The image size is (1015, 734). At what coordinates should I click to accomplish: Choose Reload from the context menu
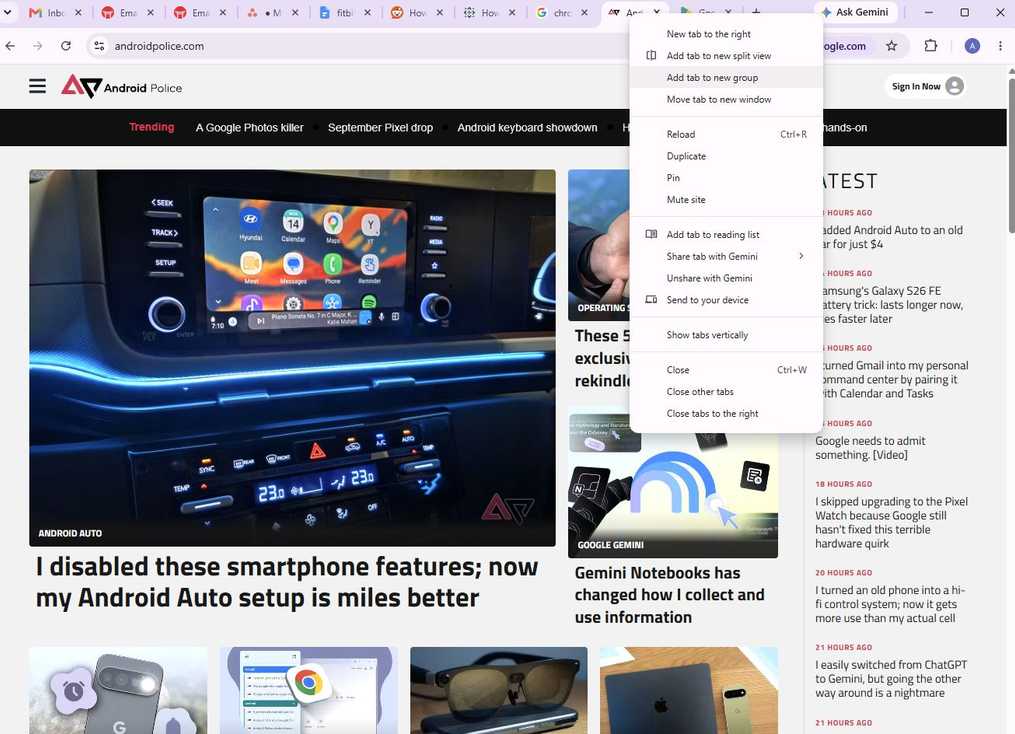coord(726,135)
